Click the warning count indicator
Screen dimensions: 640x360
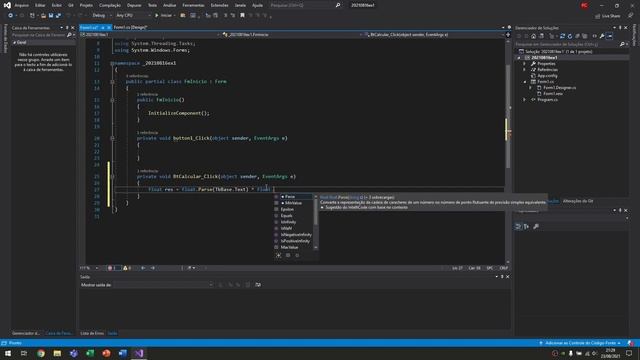coord(127,268)
